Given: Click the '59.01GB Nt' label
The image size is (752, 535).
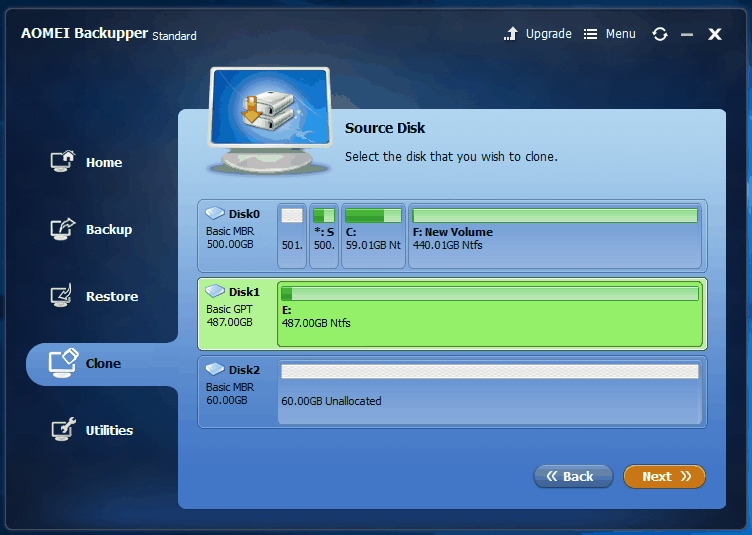Looking at the screenshot, I should [373, 245].
